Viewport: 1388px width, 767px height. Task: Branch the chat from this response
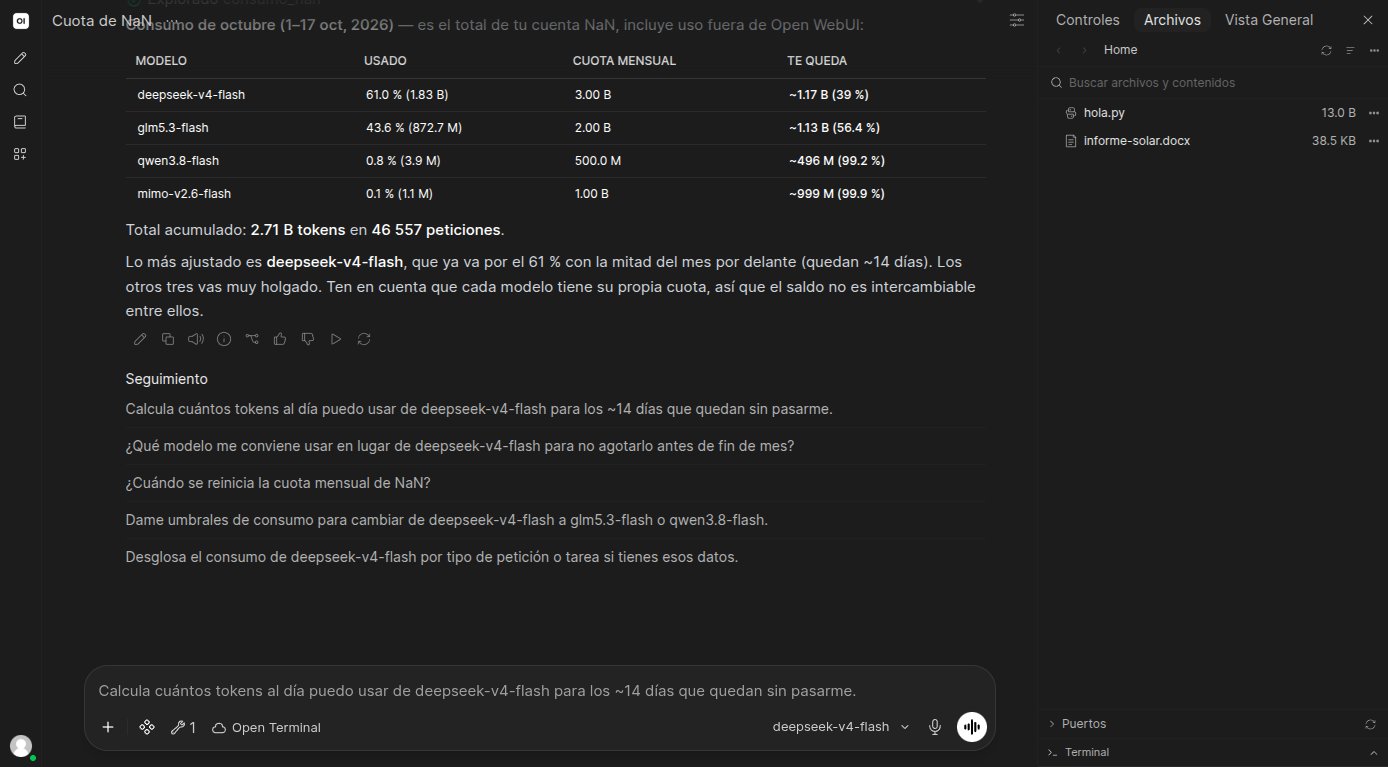pyautogui.click(x=252, y=339)
